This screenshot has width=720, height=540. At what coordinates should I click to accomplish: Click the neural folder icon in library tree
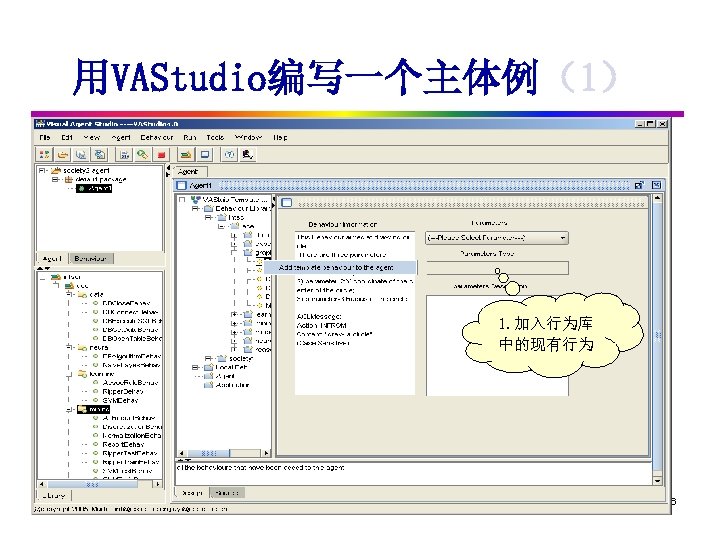(82, 348)
